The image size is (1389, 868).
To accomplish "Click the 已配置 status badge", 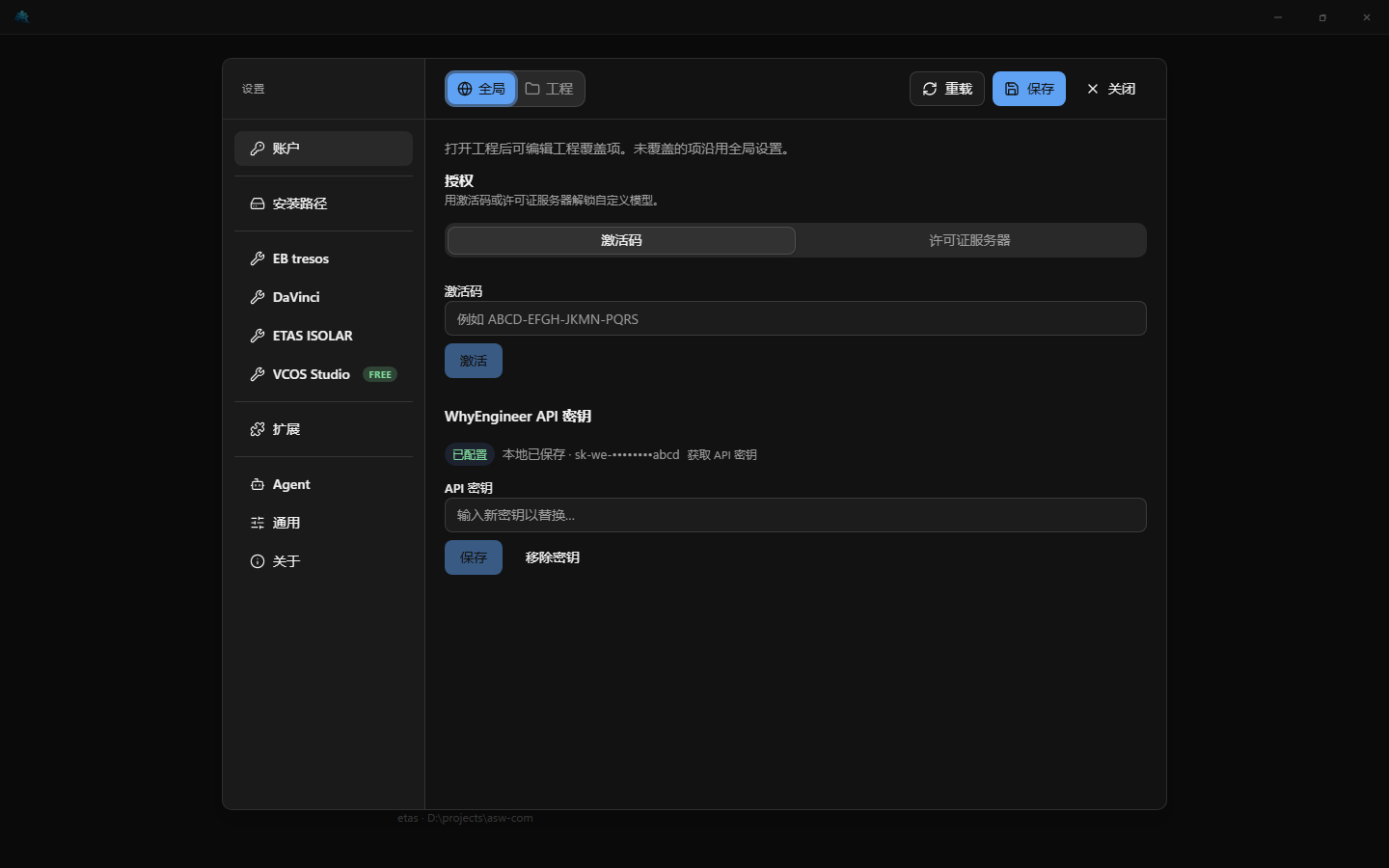I will (470, 454).
